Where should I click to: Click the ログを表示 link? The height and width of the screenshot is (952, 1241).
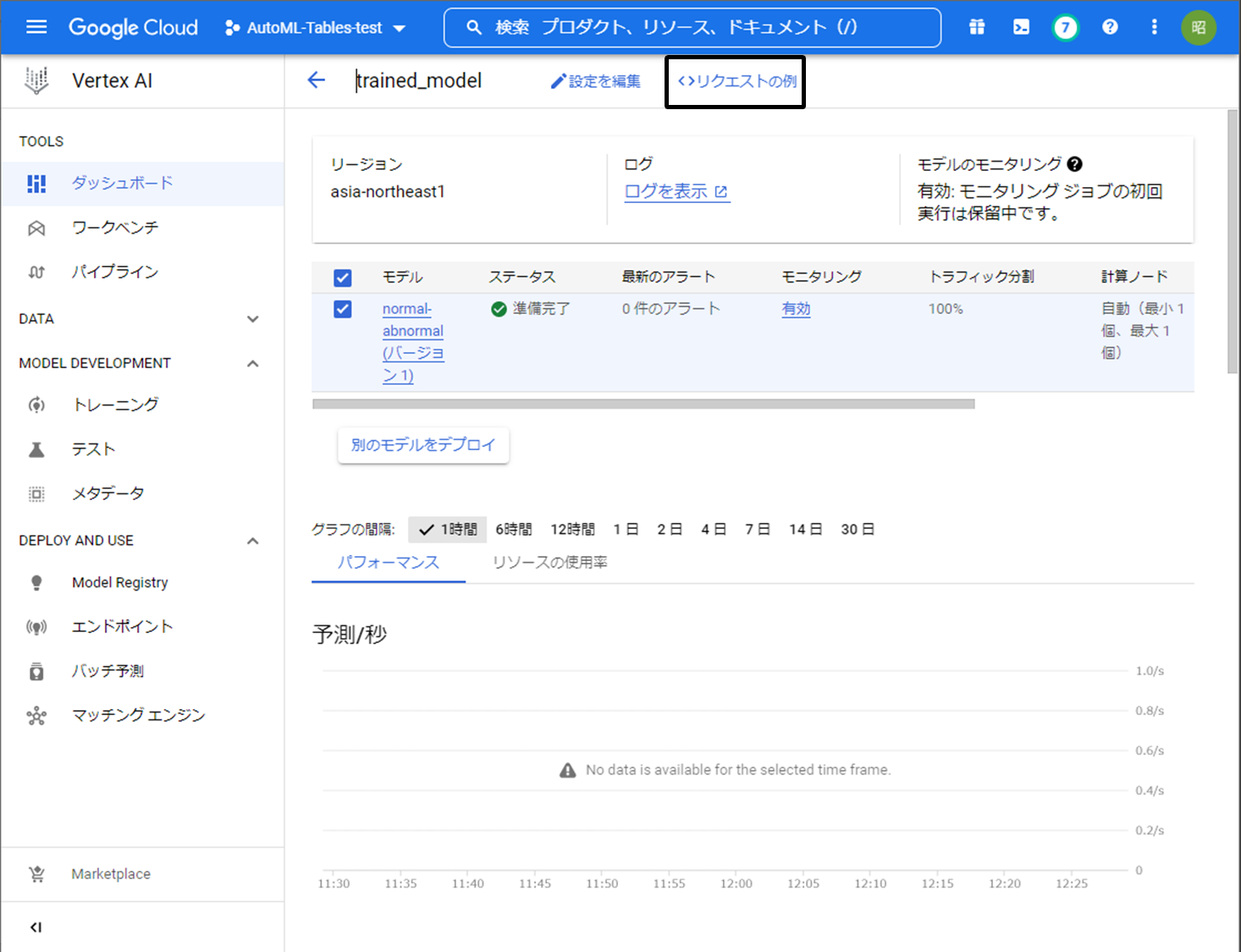[676, 191]
